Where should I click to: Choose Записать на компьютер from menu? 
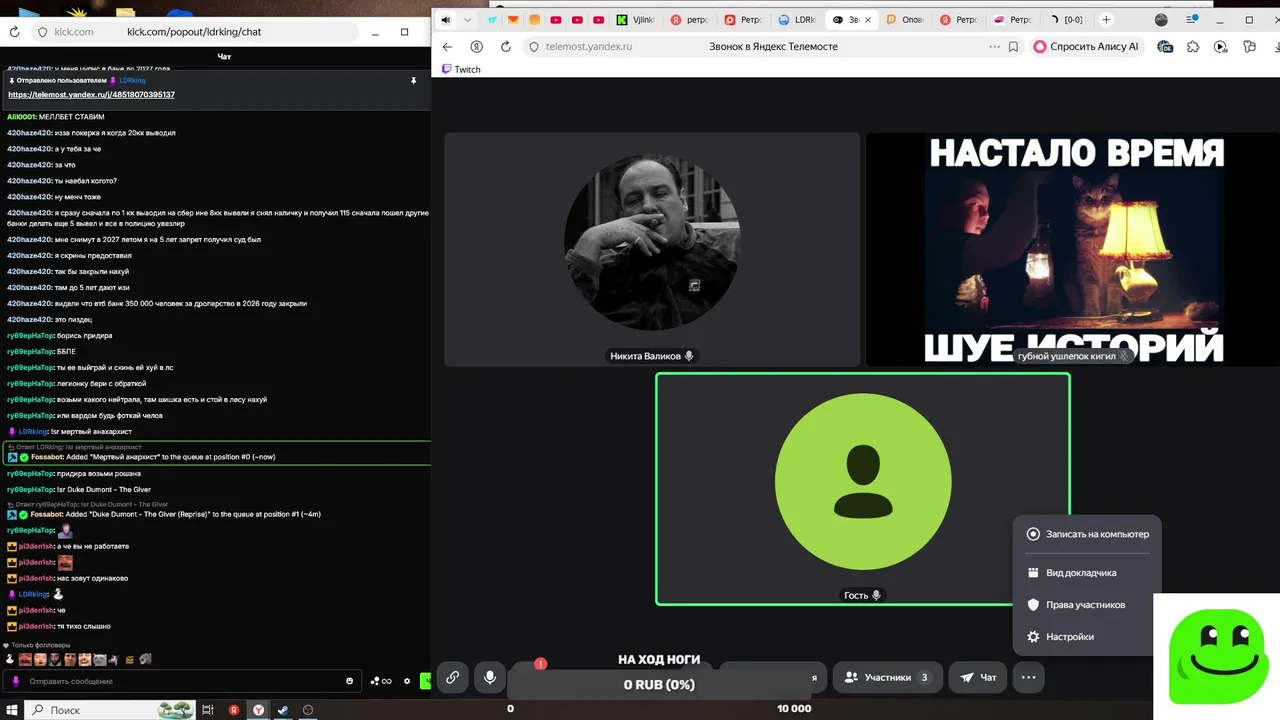tap(1087, 534)
